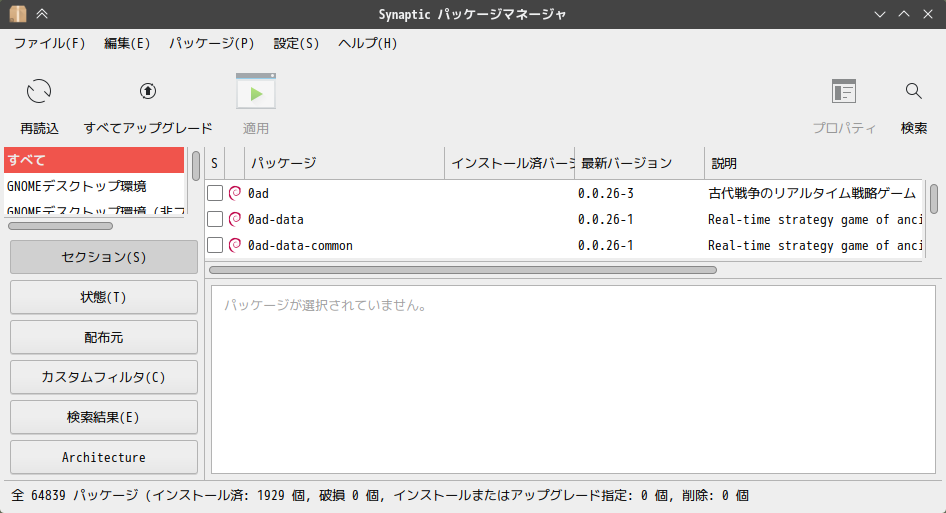
Task: Maximize the Synaptic window
Action: tap(904, 14)
